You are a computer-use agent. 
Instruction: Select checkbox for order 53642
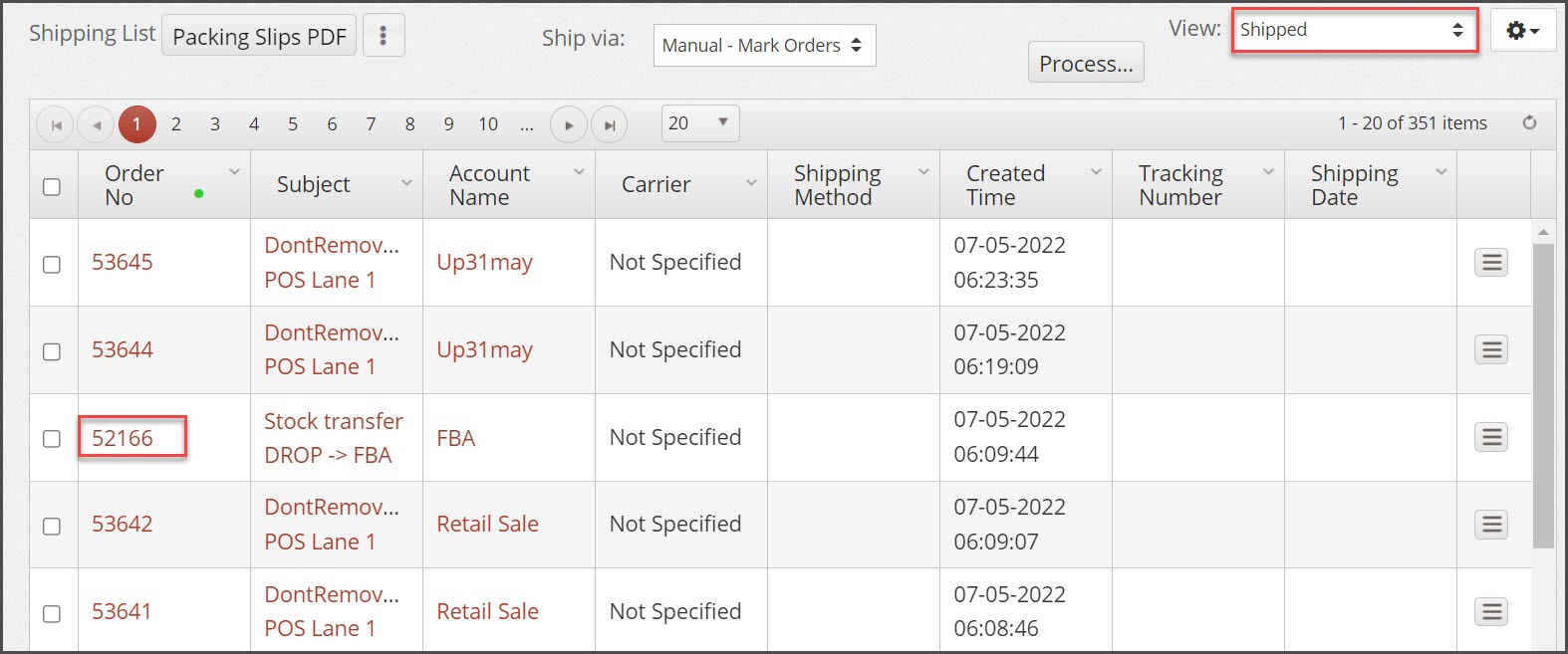(52, 526)
